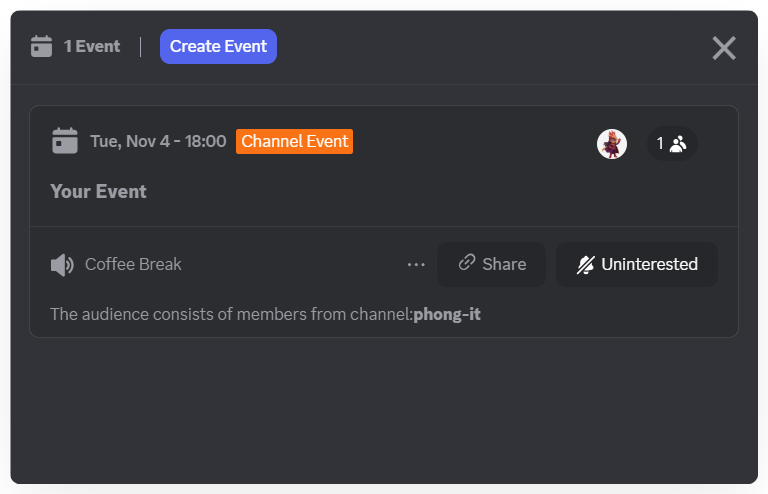Click the orange Channel Event badge

[x=294, y=141]
